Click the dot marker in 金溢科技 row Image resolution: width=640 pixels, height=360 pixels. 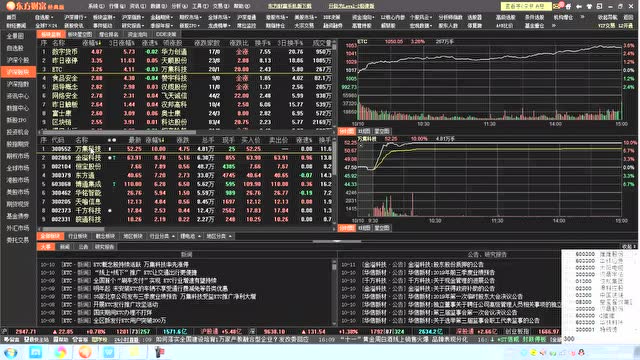tap(109, 158)
